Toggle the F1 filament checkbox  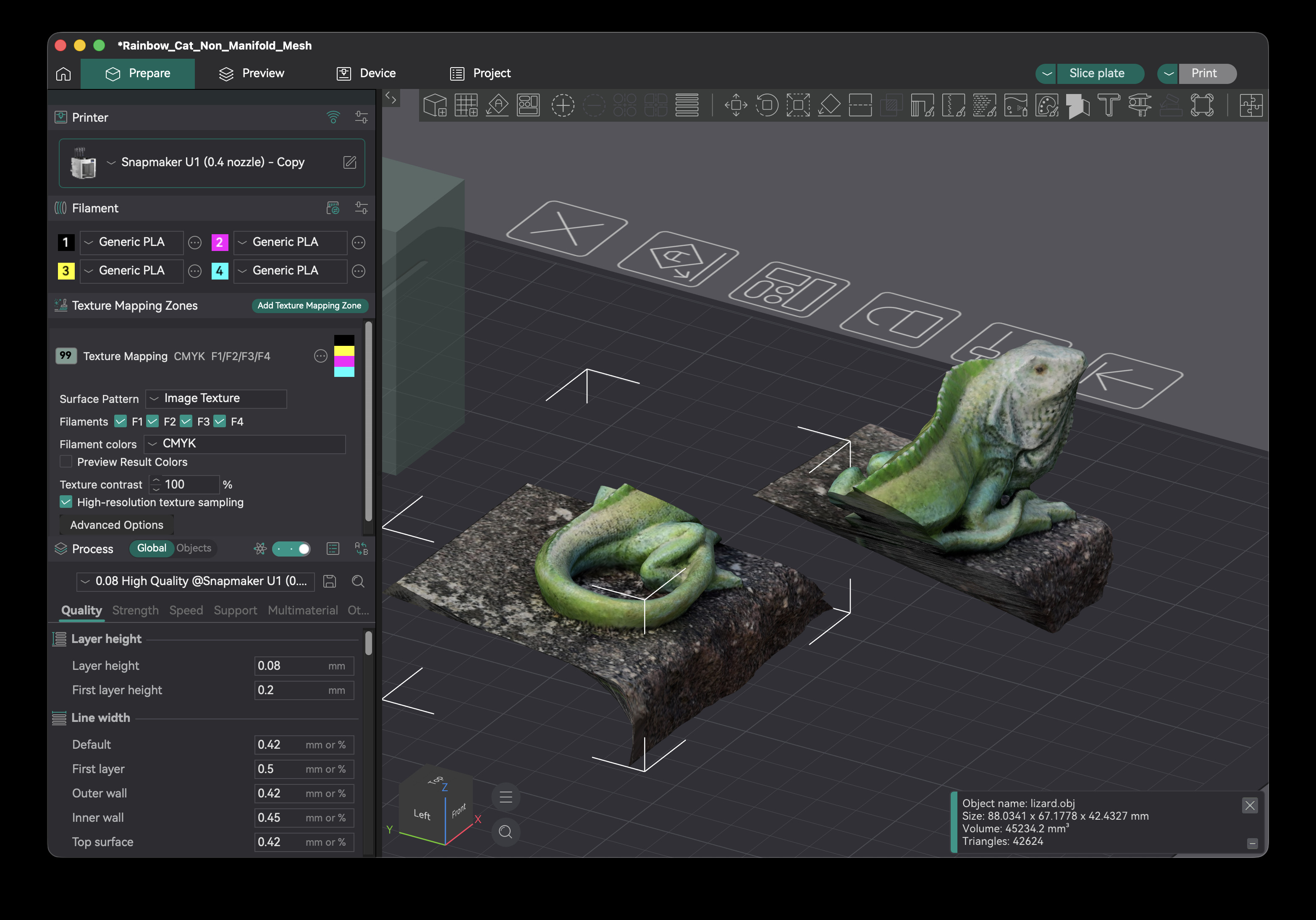click(121, 422)
